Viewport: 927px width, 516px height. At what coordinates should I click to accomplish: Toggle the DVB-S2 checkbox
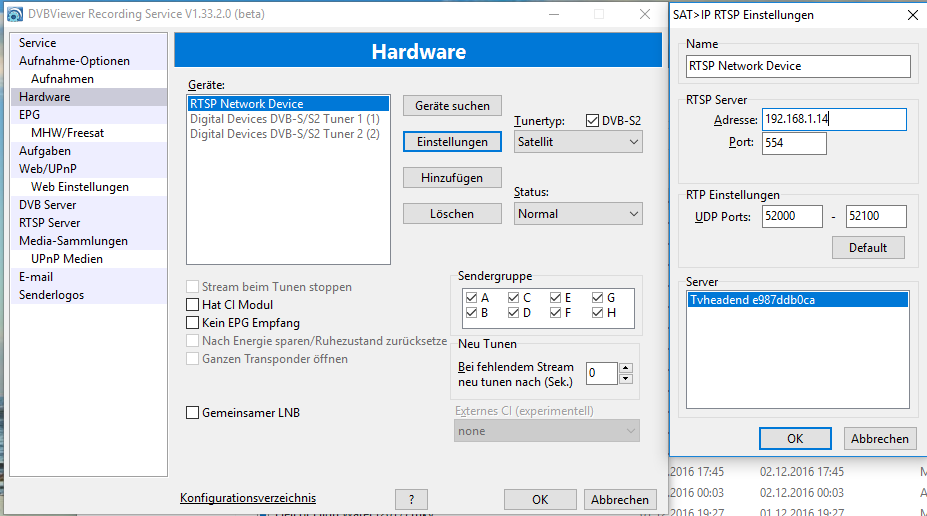[x=592, y=121]
